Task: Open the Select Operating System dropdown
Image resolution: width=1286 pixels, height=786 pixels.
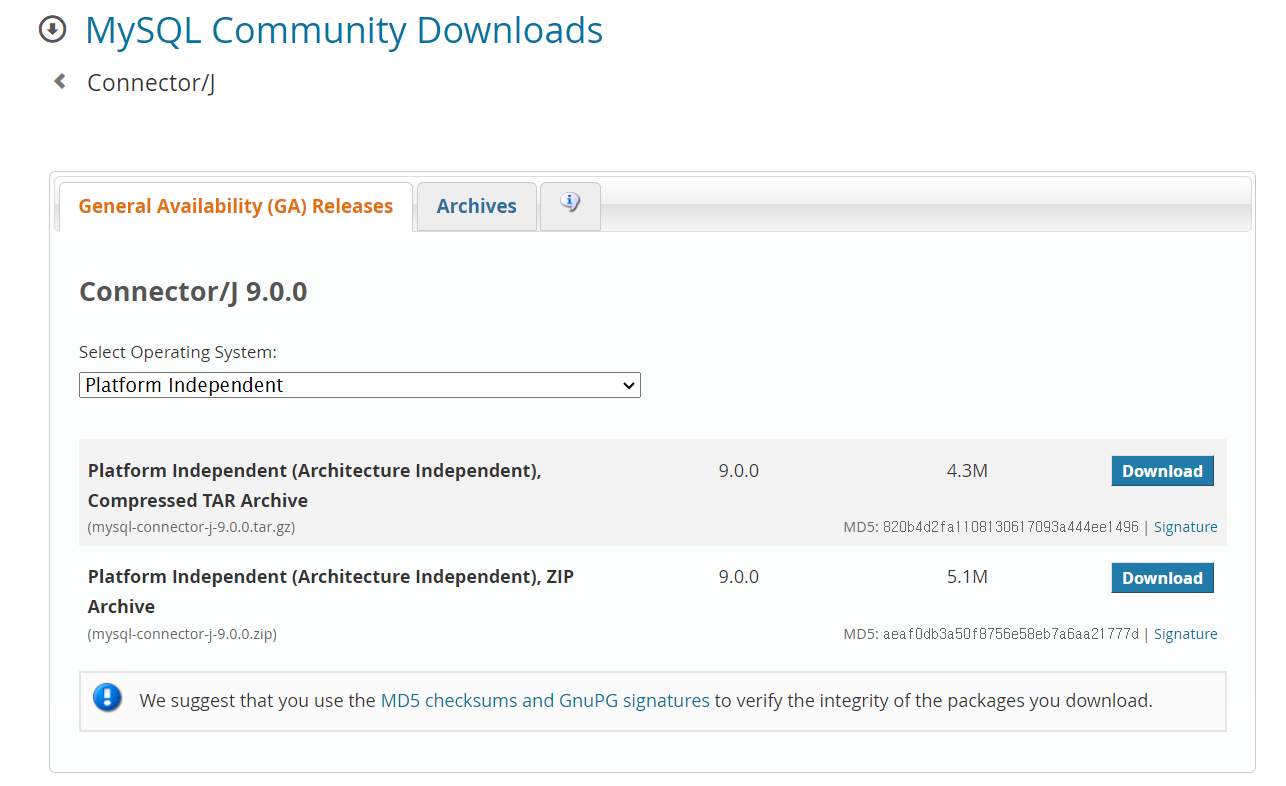Action: pos(360,385)
